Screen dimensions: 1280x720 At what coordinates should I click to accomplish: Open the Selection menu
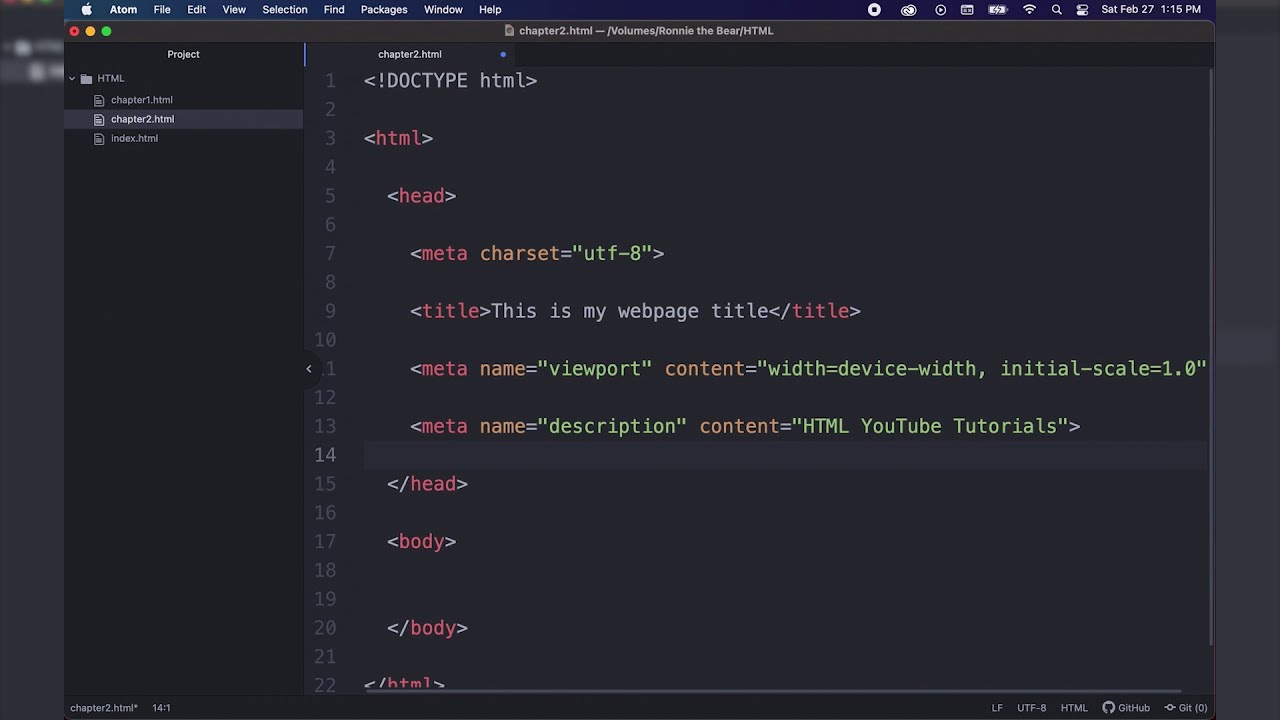pyautogui.click(x=285, y=10)
